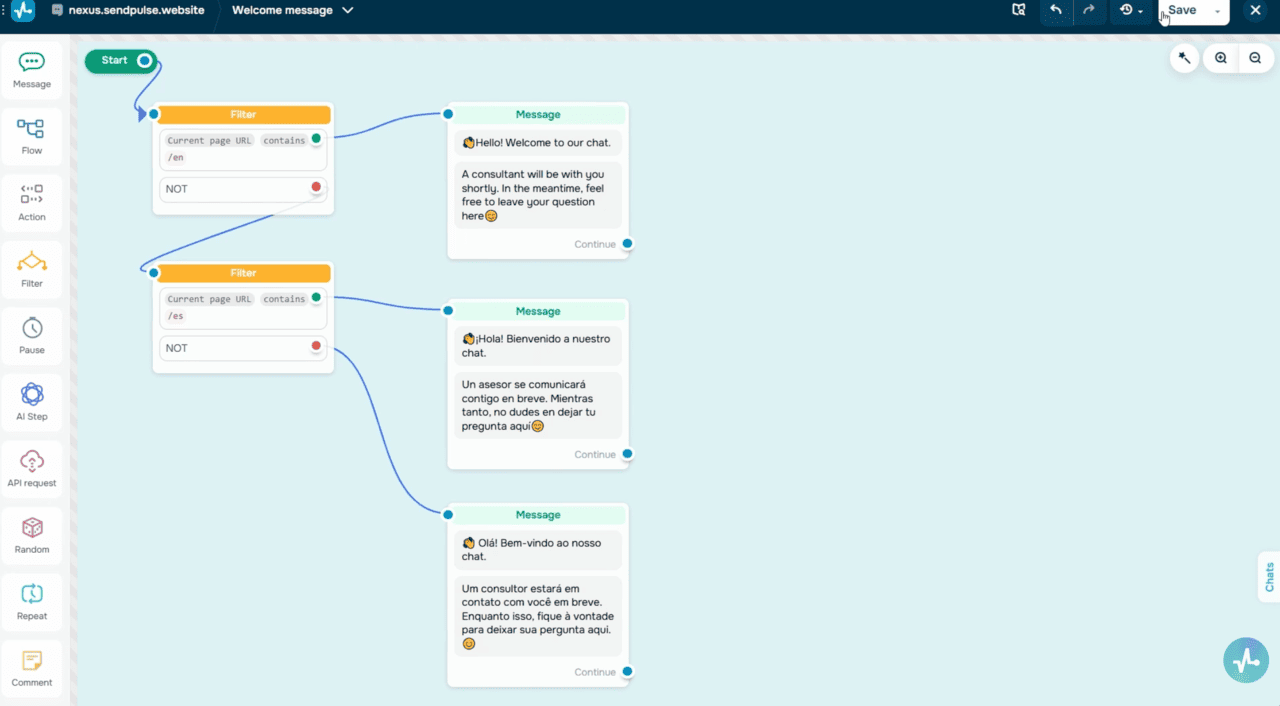The image size is (1280, 706).
Task: Select the Action block in sidebar
Action: click(x=32, y=203)
